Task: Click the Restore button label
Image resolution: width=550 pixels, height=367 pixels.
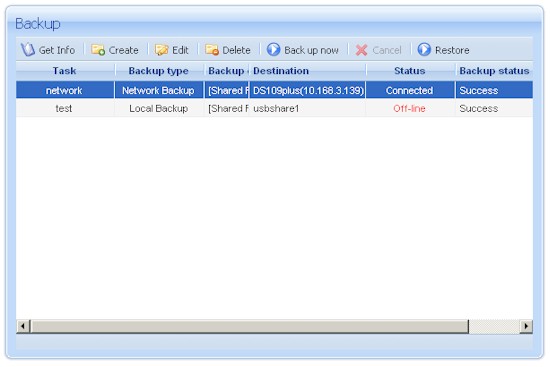Action: click(452, 50)
